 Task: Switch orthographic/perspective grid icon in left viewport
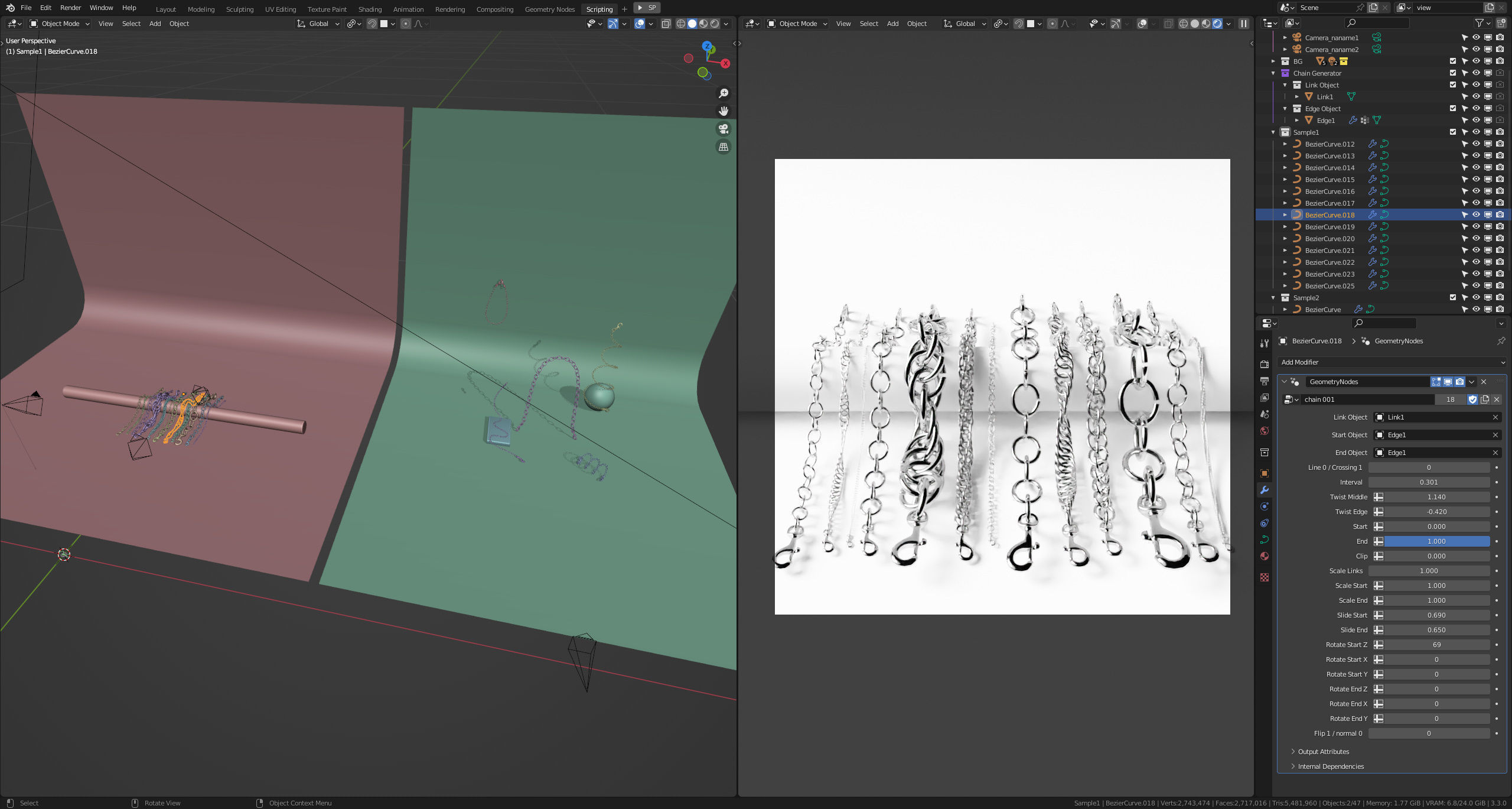click(x=723, y=147)
